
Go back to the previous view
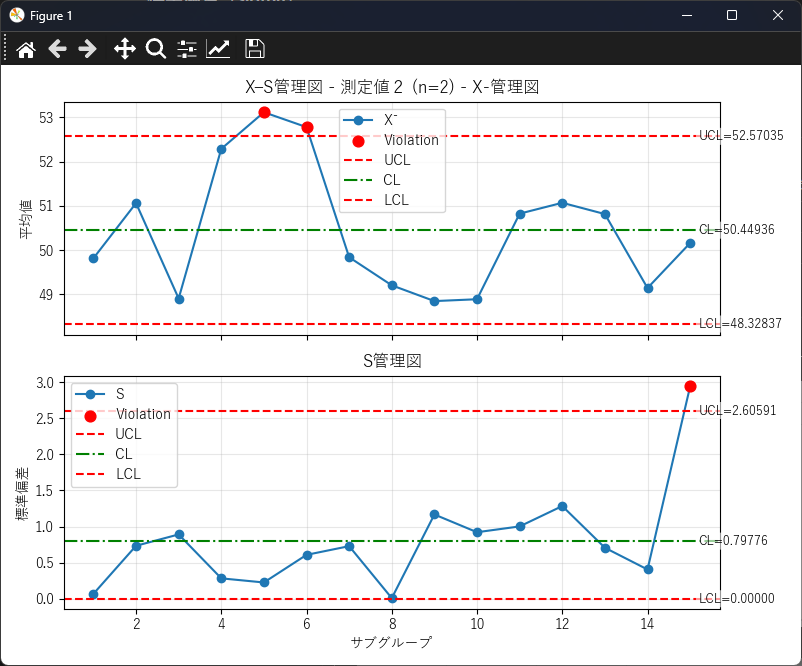tap(57, 49)
